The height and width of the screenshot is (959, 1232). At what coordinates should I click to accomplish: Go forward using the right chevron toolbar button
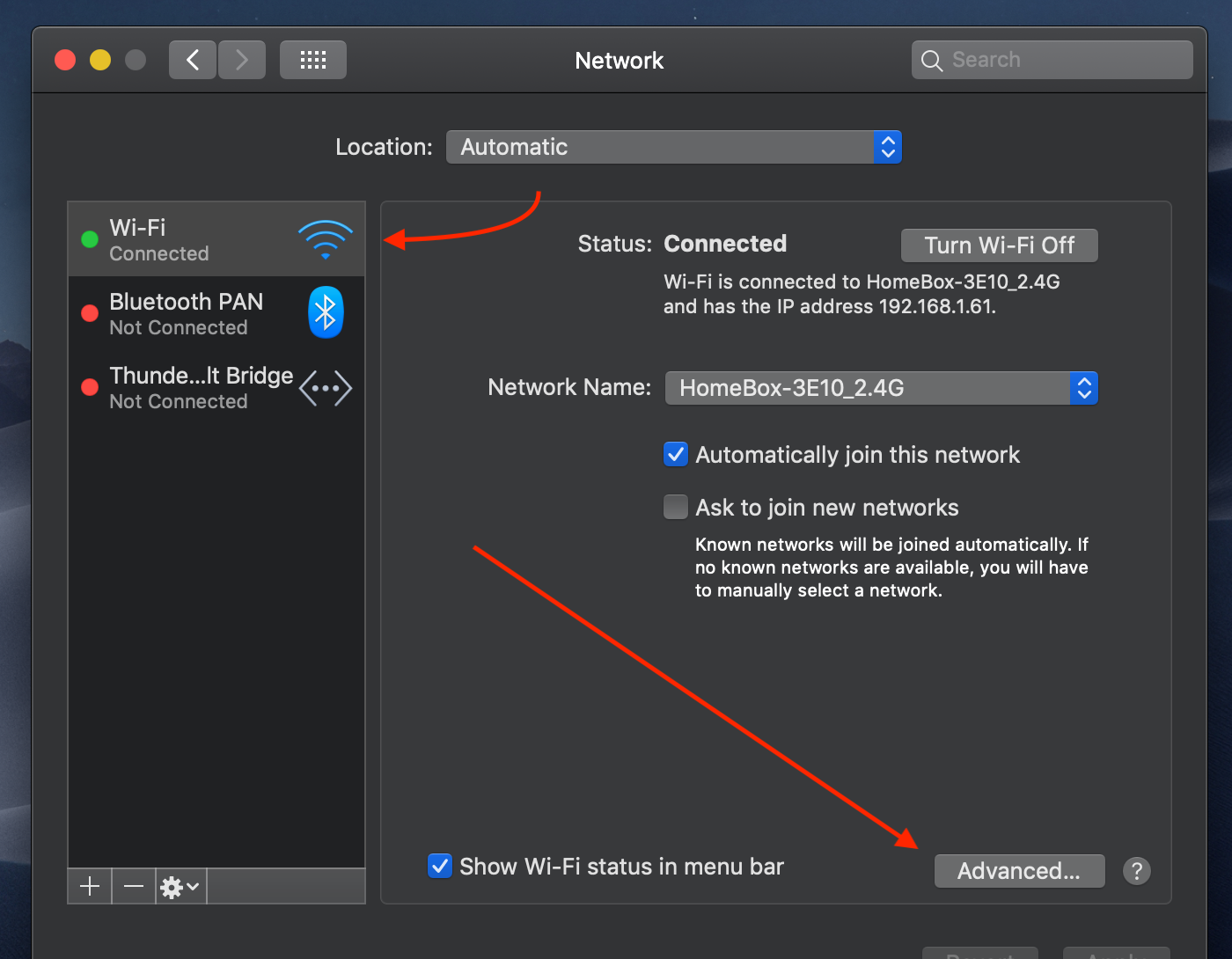(242, 60)
